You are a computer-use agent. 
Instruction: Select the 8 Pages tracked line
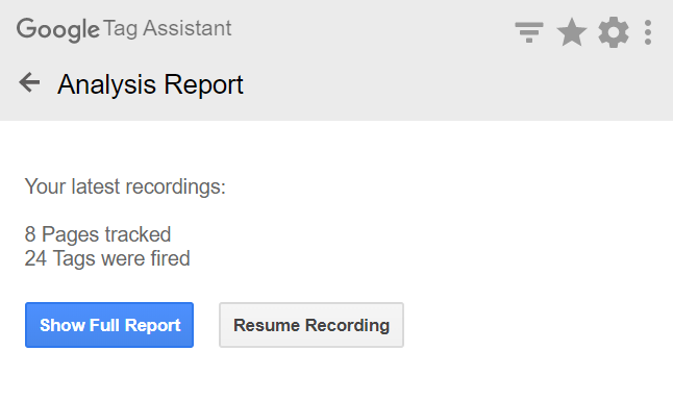tap(98, 235)
